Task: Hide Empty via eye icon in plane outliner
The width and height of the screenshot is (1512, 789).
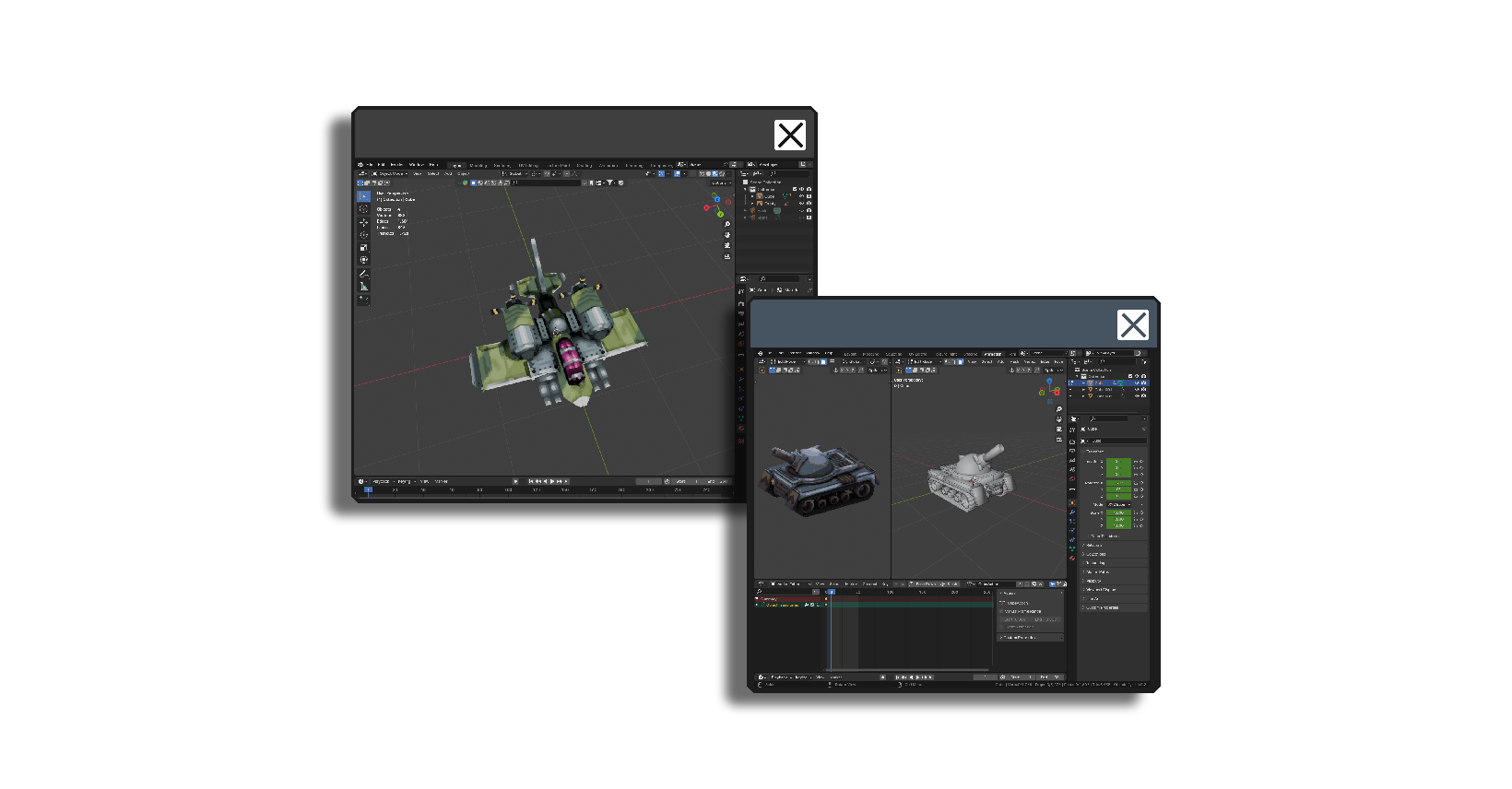Action: pyautogui.click(x=801, y=203)
